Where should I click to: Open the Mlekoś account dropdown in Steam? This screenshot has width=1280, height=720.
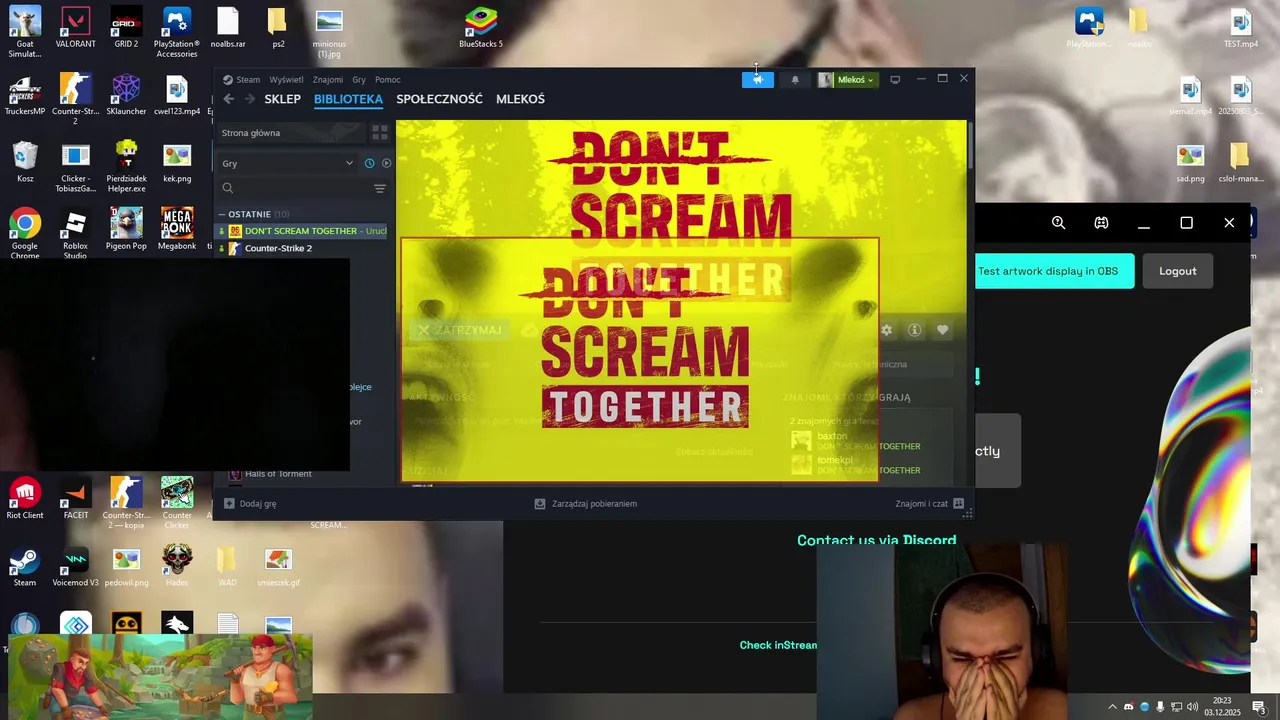tap(847, 79)
